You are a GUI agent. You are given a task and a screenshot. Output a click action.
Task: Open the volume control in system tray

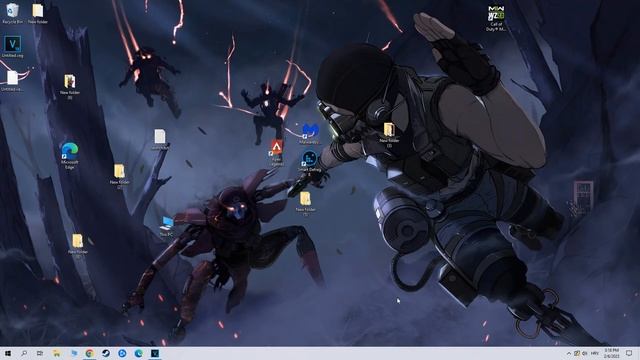(585, 353)
